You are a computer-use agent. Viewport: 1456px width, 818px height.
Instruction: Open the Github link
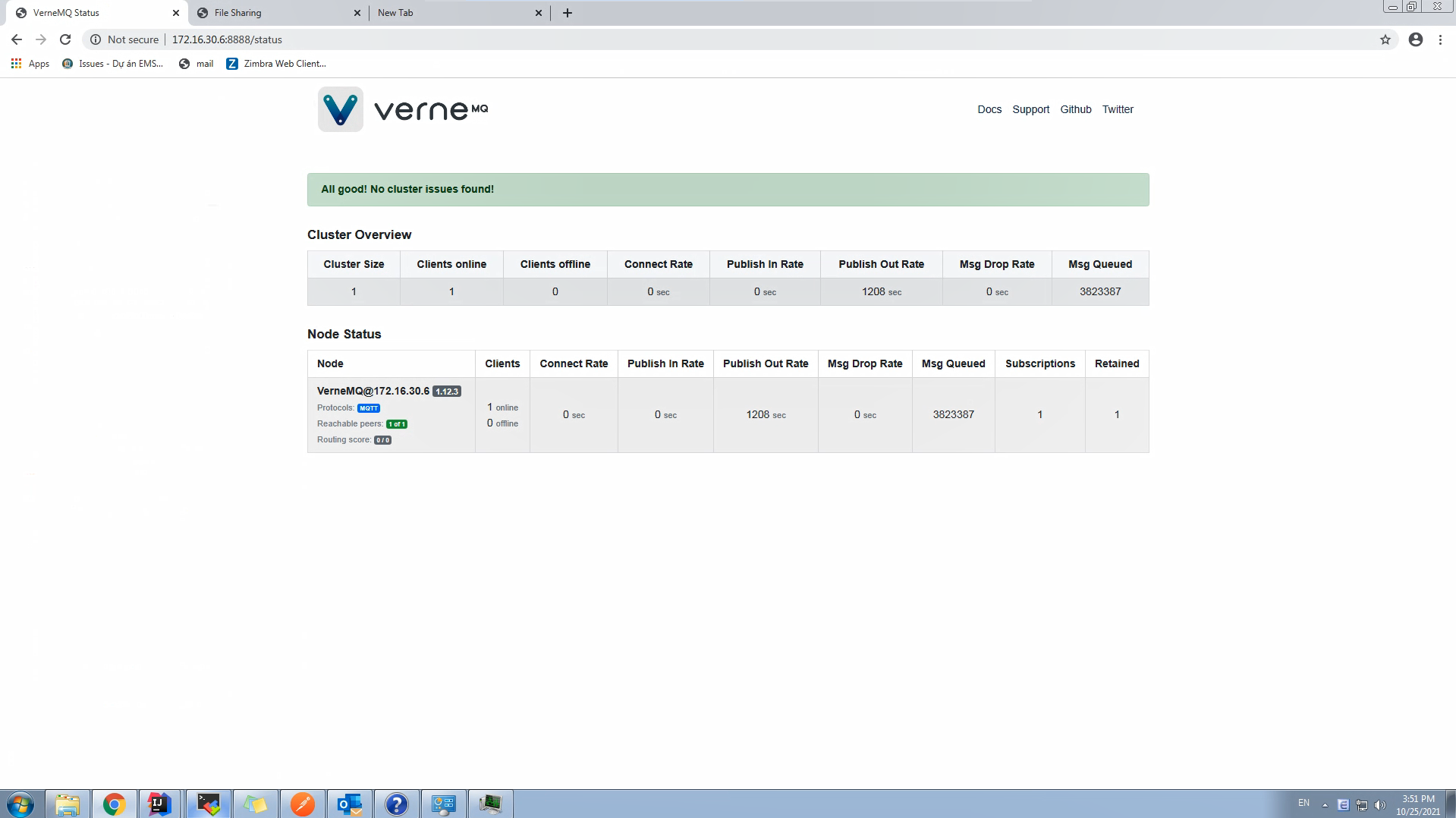tap(1075, 109)
